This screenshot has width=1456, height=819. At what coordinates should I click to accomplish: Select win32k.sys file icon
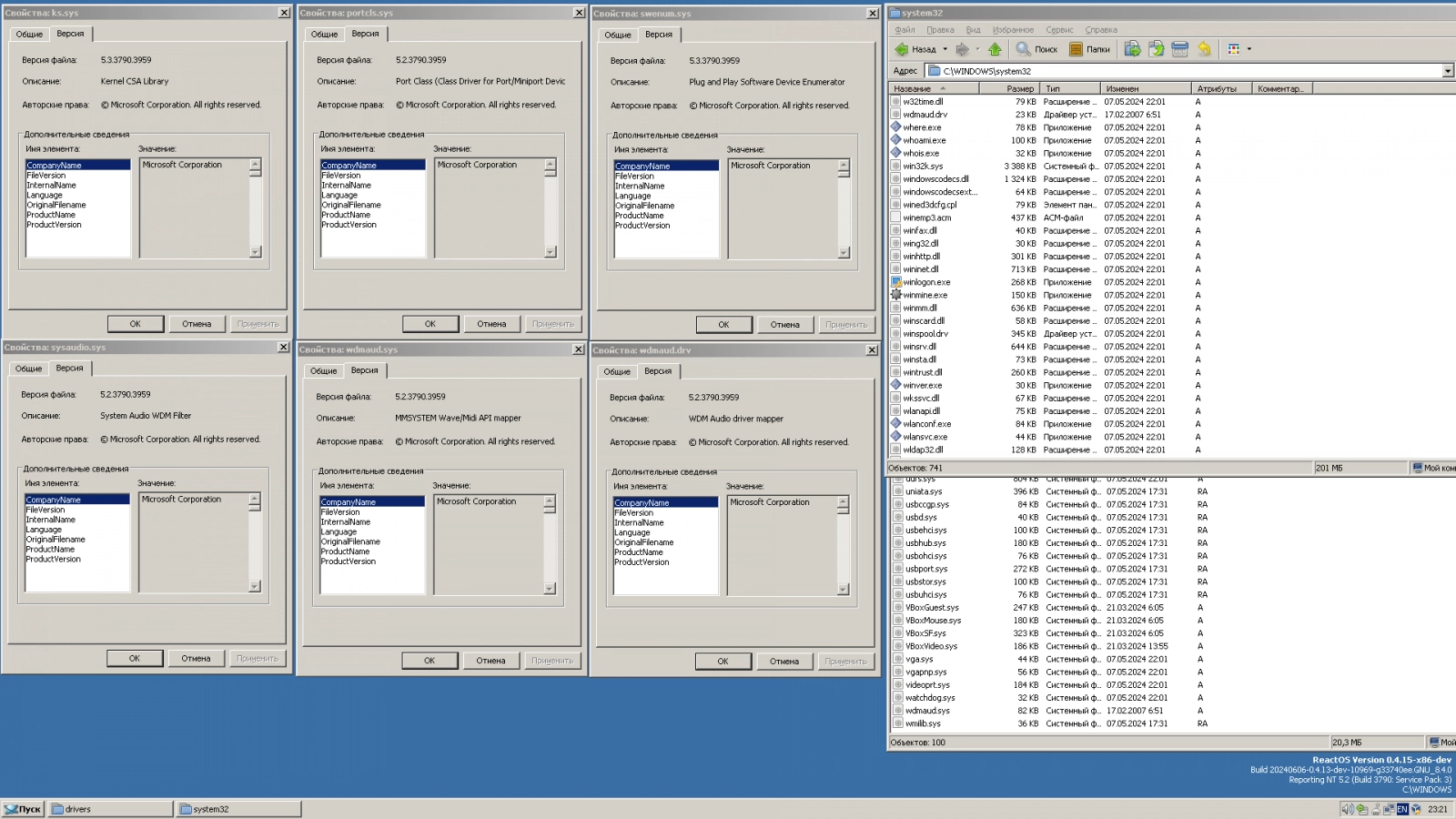click(x=896, y=166)
